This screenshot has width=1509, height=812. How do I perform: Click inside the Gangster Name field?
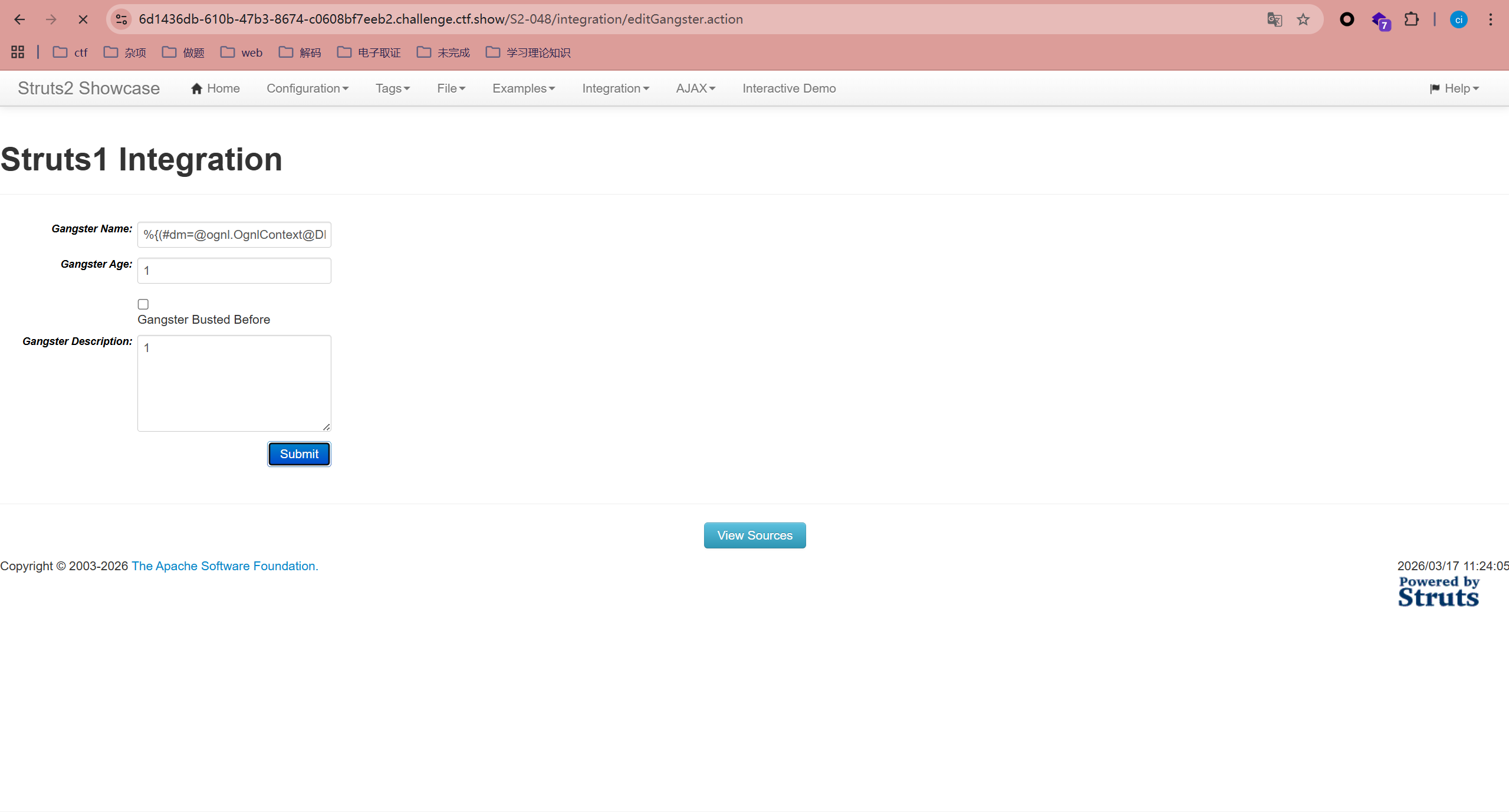pyautogui.click(x=234, y=235)
